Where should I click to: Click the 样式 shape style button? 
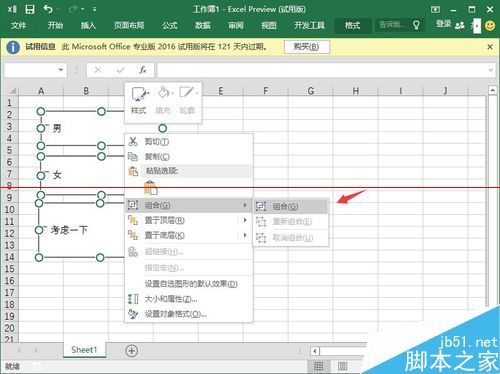tap(139, 100)
